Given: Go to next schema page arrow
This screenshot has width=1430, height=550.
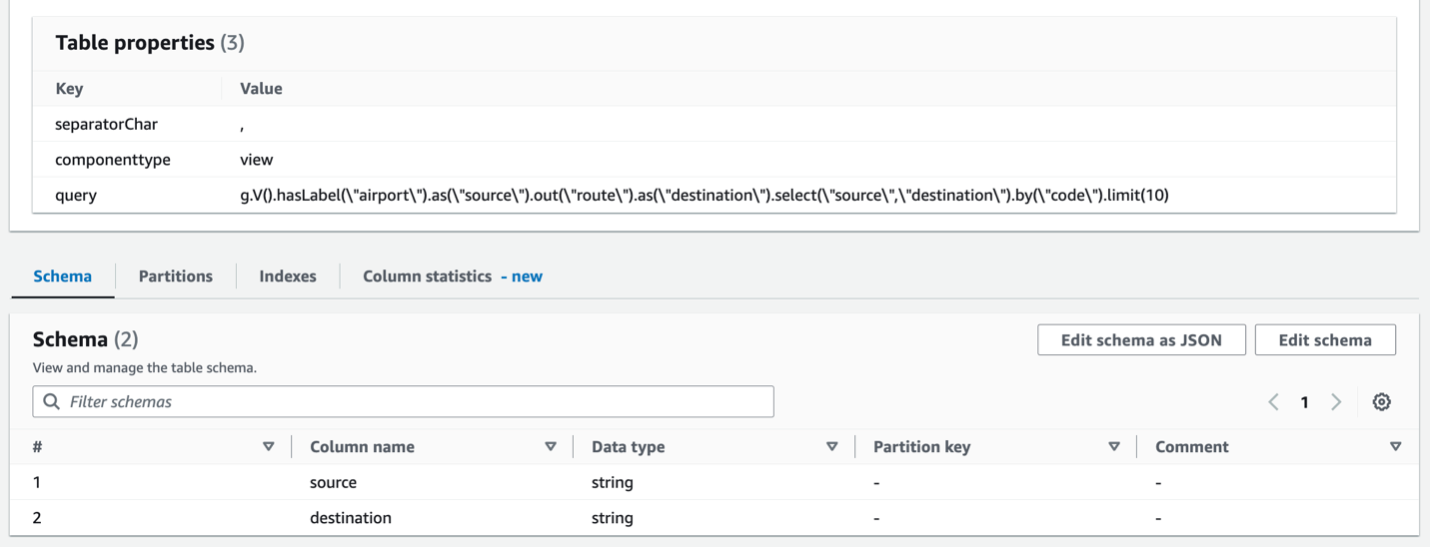Looking at the screenshot, I should [1336, 402].
